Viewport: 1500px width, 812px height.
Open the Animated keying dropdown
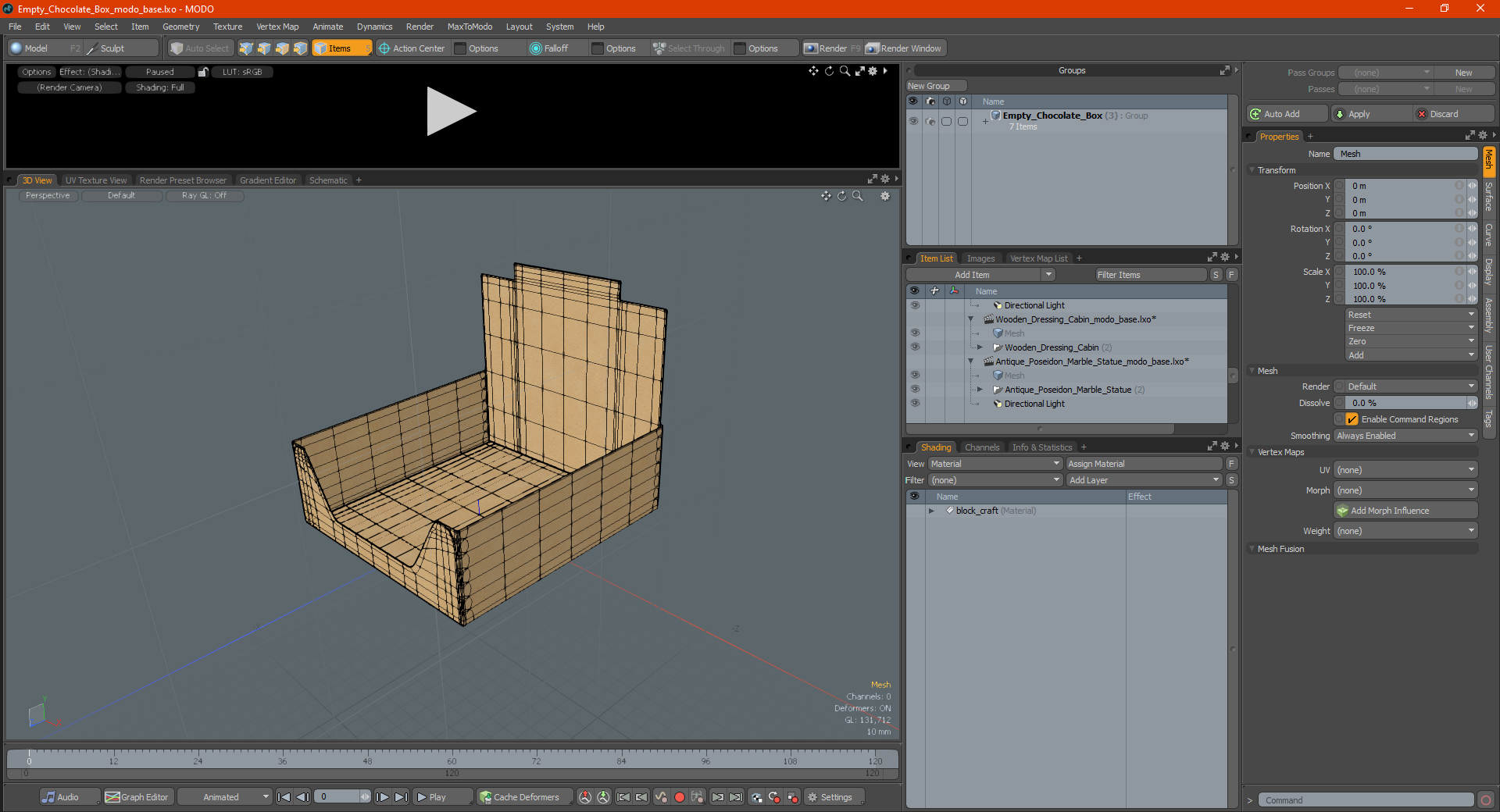pos(225,797)
